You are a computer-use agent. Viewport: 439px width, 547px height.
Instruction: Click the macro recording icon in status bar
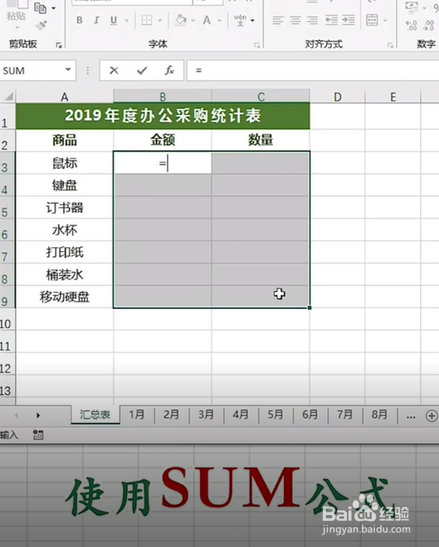[x=38, y=435]
